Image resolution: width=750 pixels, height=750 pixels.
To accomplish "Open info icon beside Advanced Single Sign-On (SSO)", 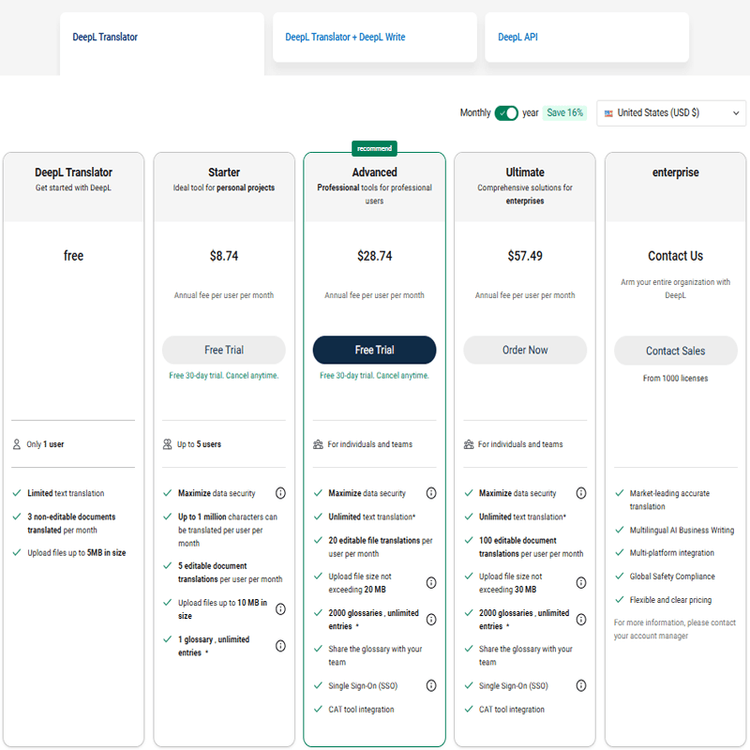I will 431,685.
